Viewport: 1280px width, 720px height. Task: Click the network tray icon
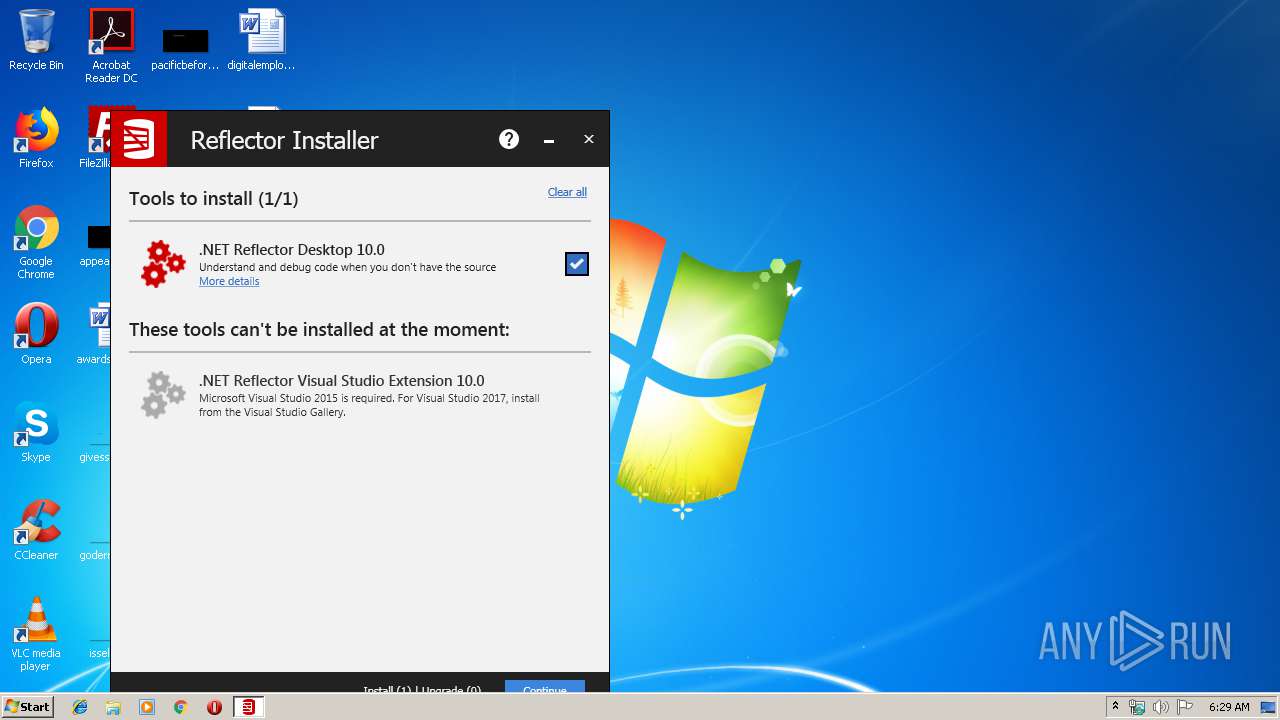coord(1137,707)
